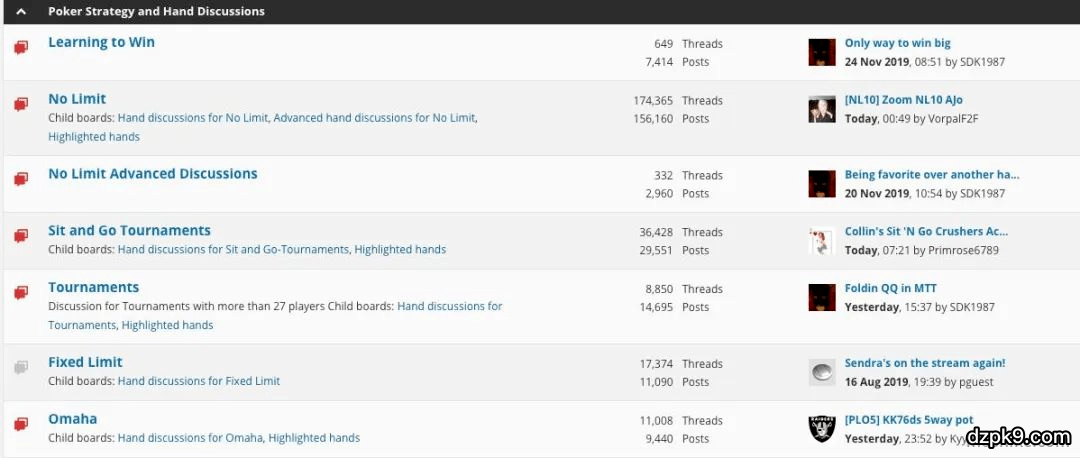Click the red chat icon beside Learning to Win

[x=21, y=47]
